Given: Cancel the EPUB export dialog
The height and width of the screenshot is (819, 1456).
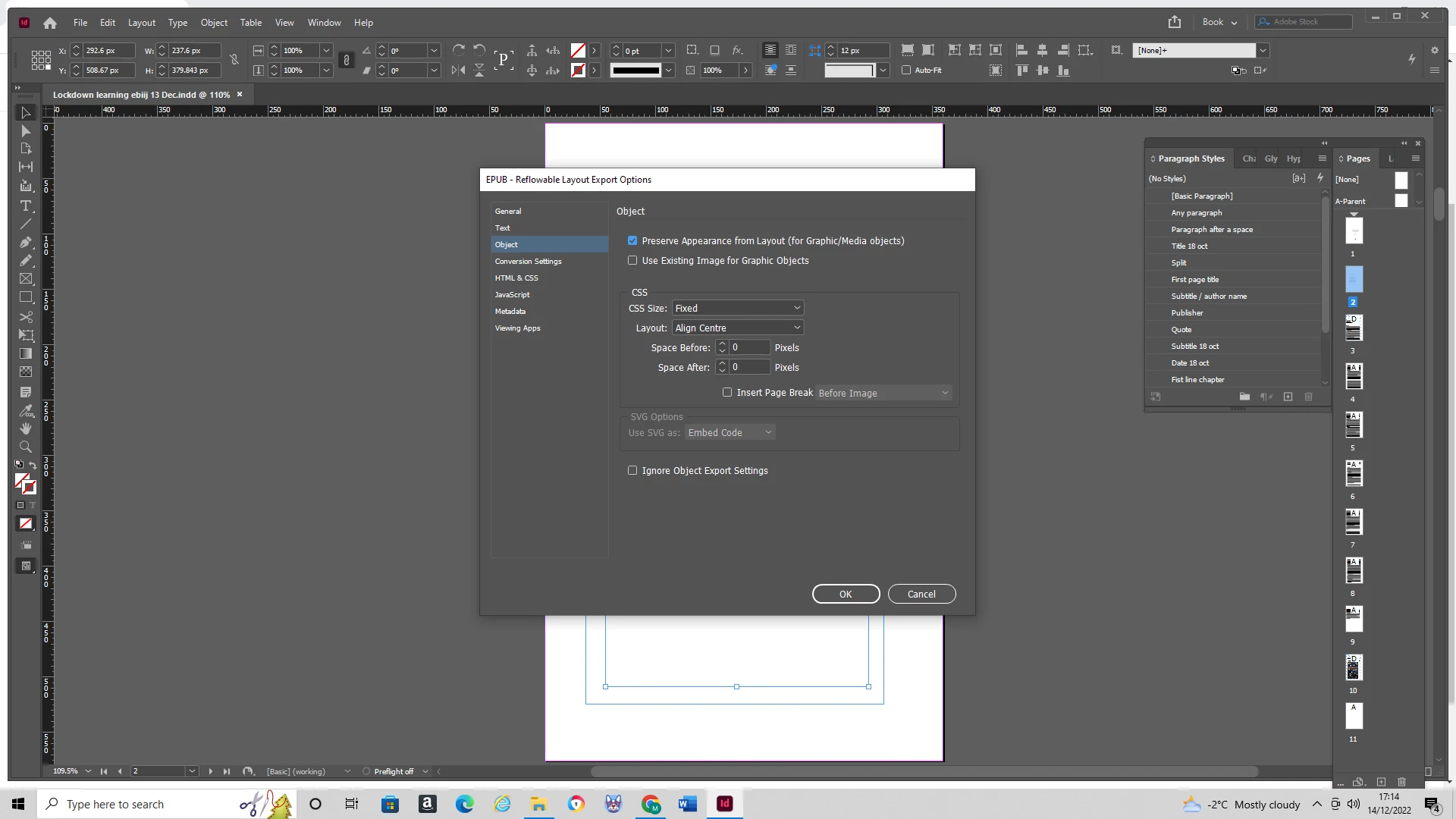Looking at the screenshot, I should 921,594.
